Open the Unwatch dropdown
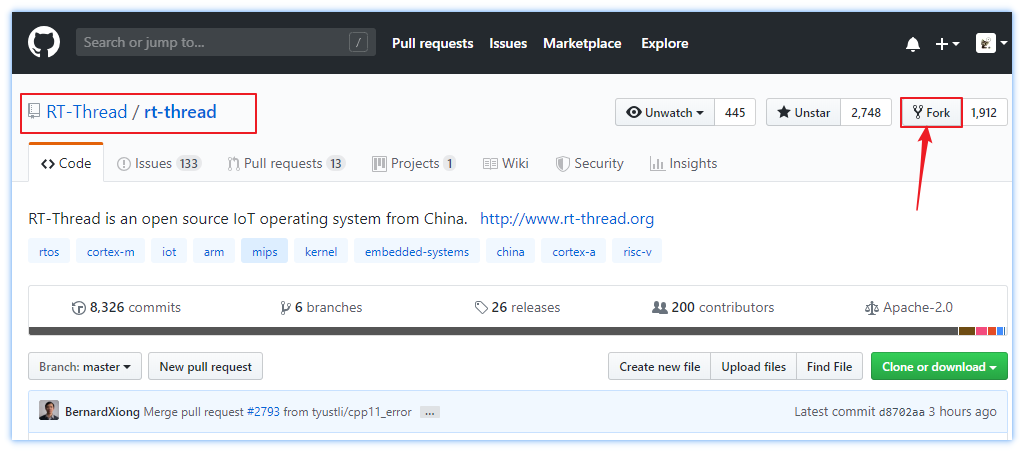This screenshot has height=452, width=1024. 665,113
